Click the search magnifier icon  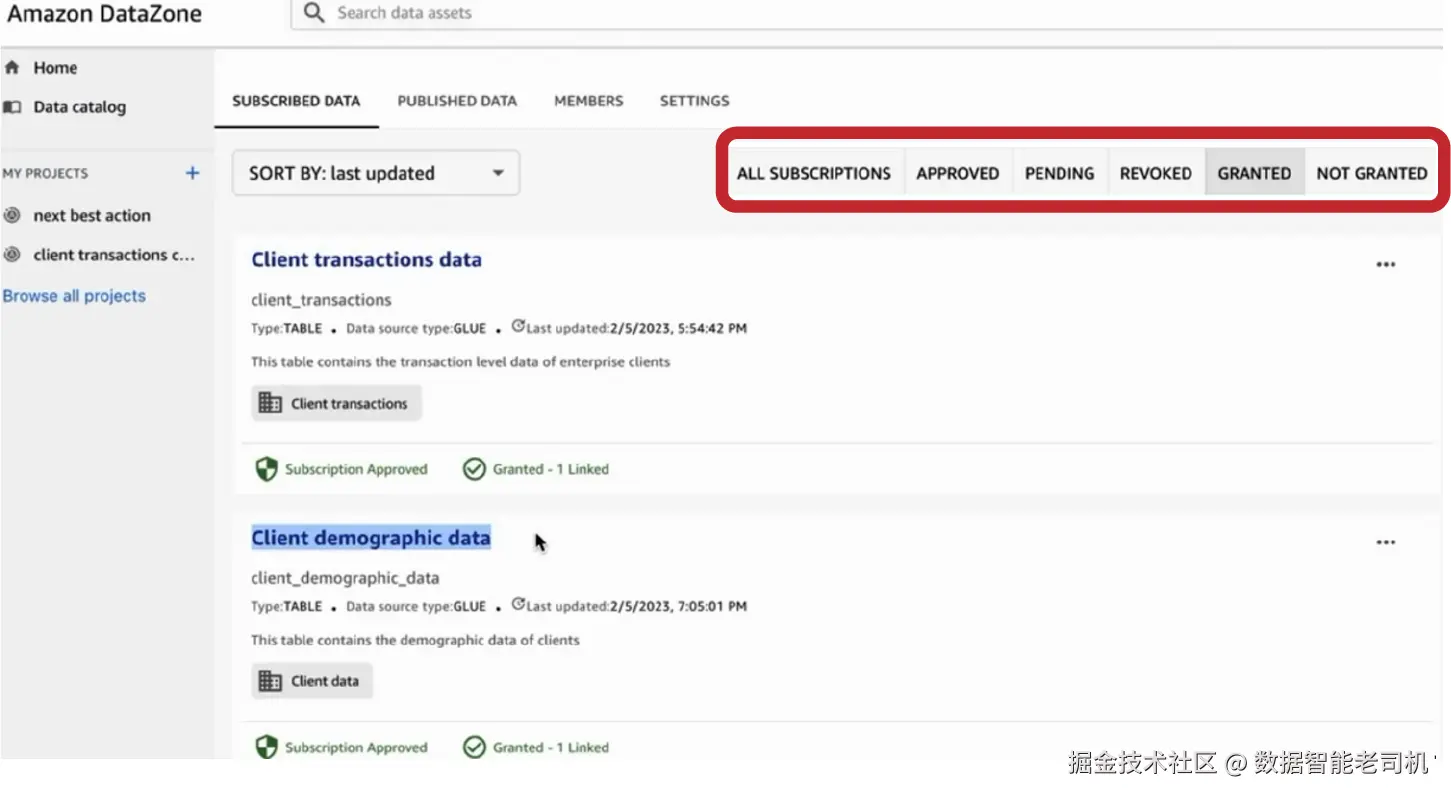coord(314,13)
